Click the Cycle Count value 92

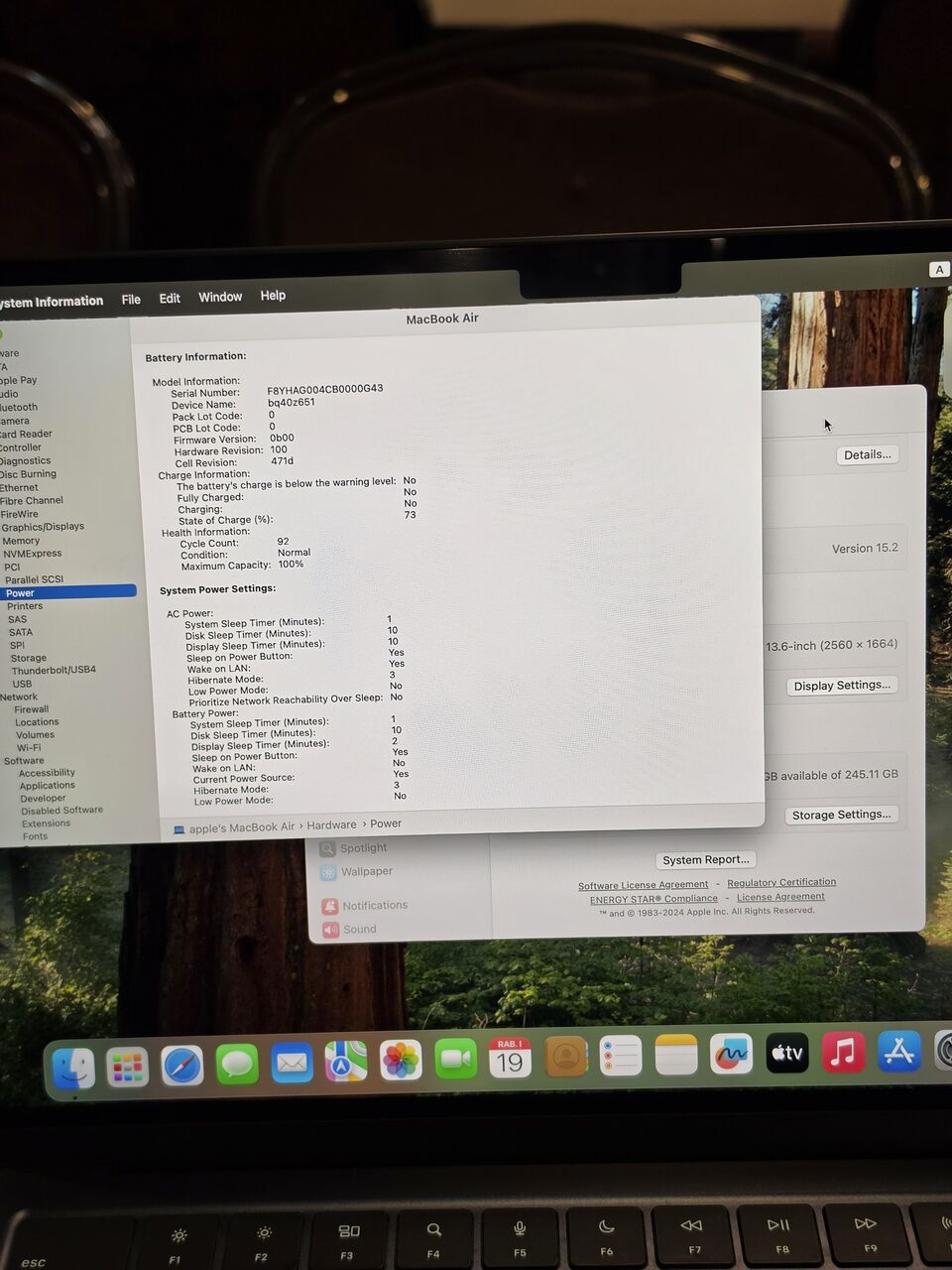283,542
